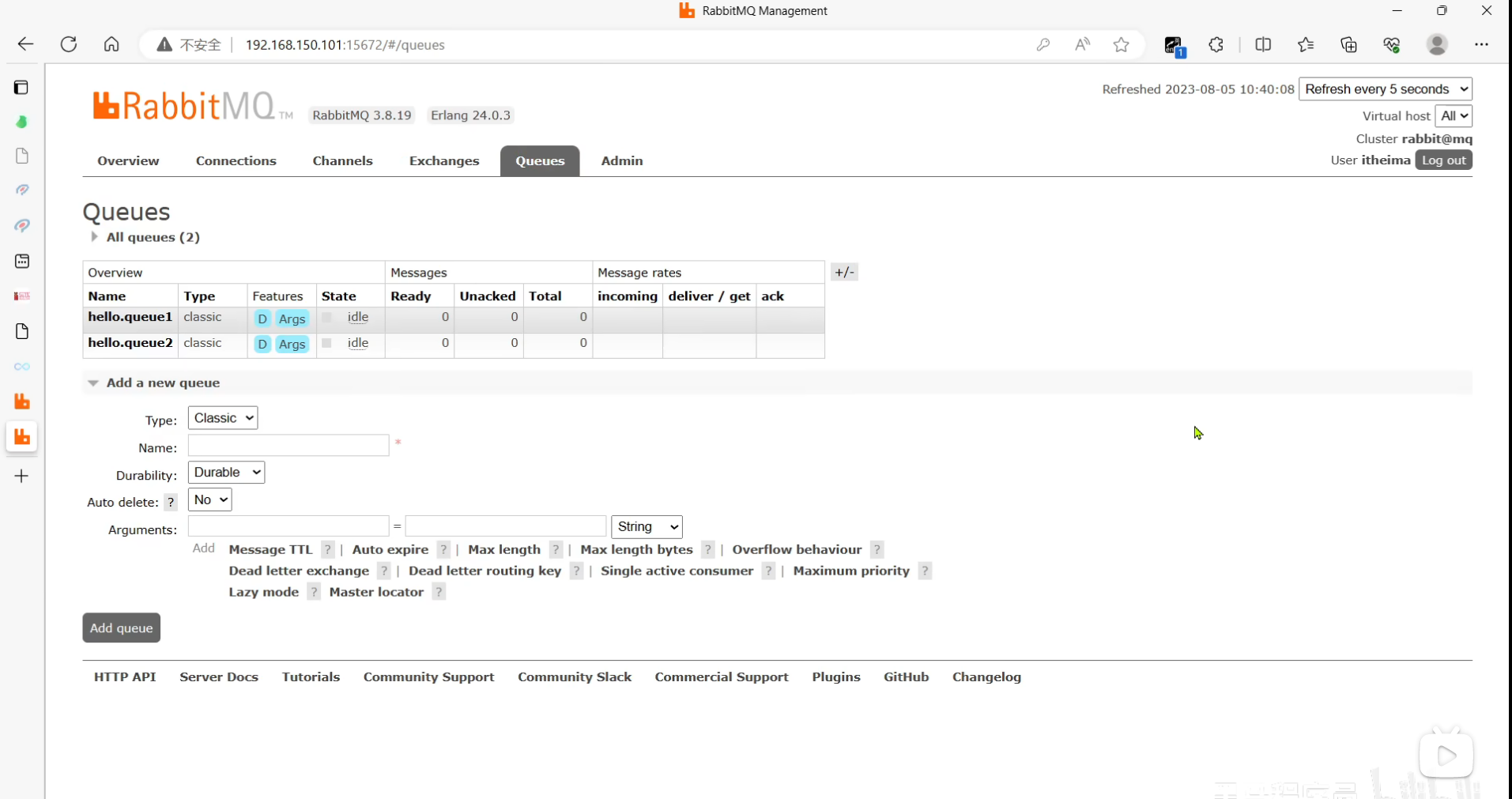Open the tab actions menu icon
This screenshot has height=799, width=1512.
coord(21,87)
